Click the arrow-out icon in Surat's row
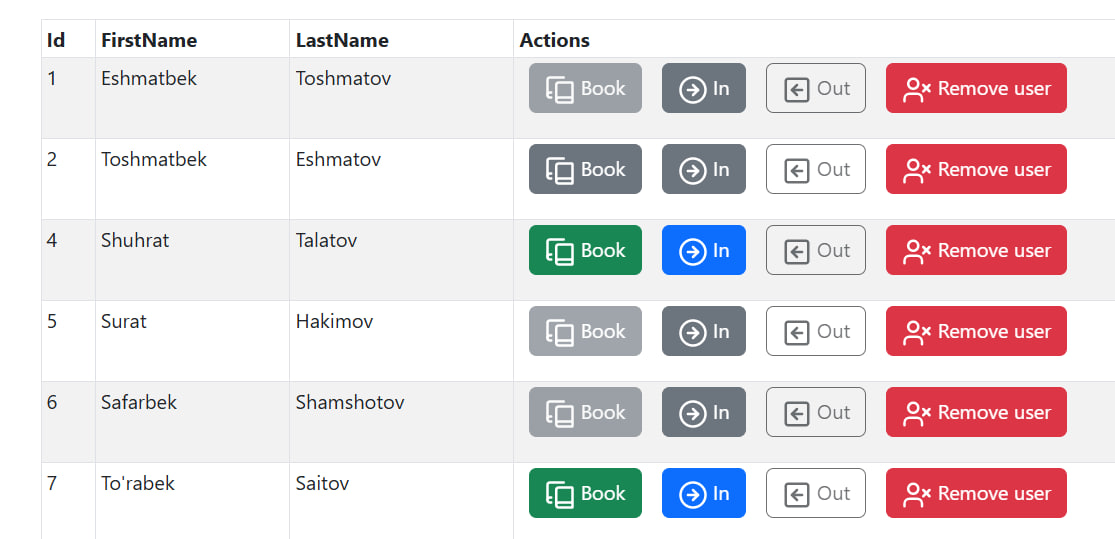Viewport: 1115px width, 539px height. tap(796, 332)
